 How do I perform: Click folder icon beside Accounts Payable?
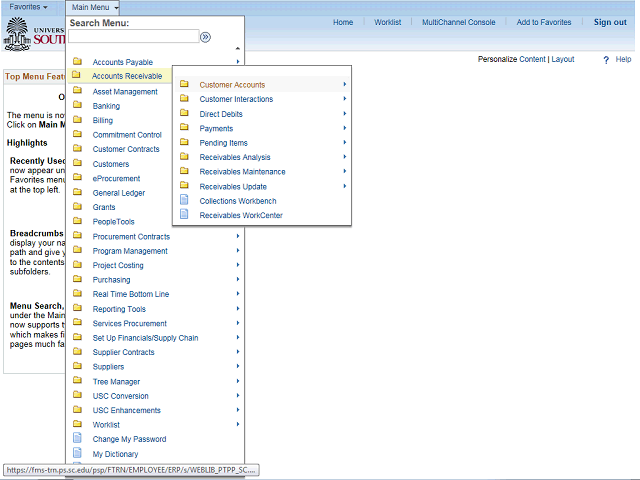[x=78, y=62]
